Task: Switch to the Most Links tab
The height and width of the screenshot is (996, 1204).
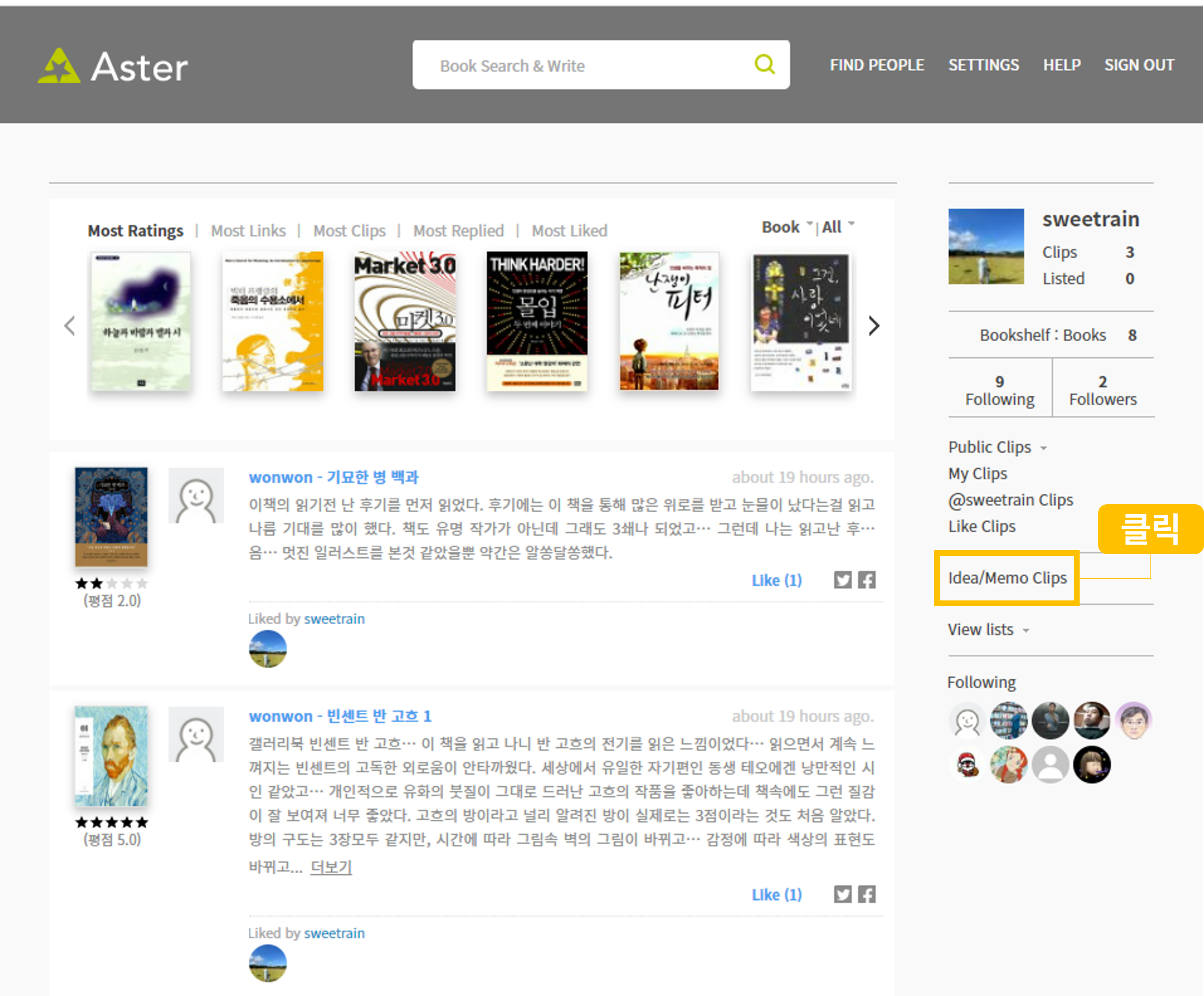Action: point(248,230)
